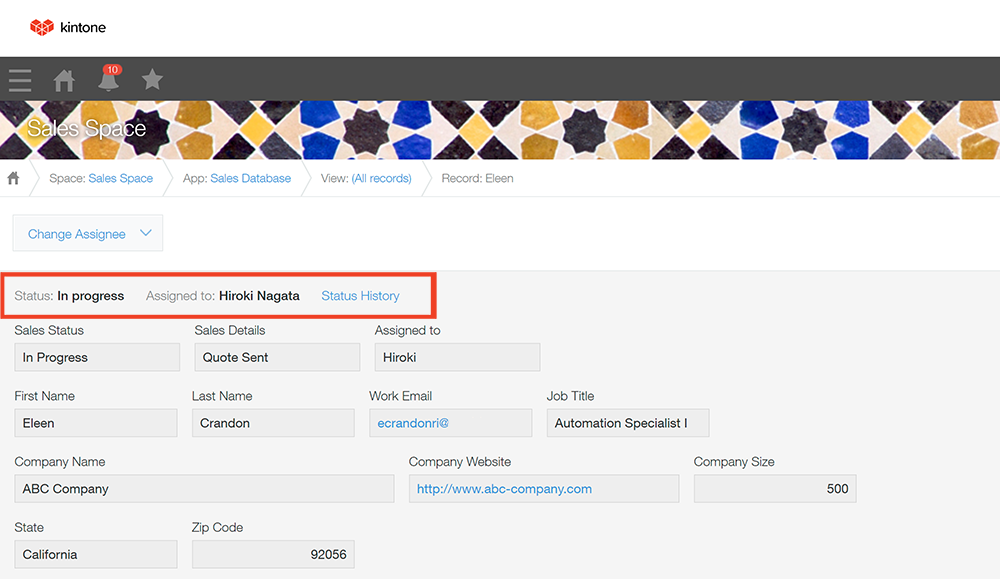The width and height of the screenshot is (1000, 579).
Task: Click the Company Name field
Action: pos(204,489)
